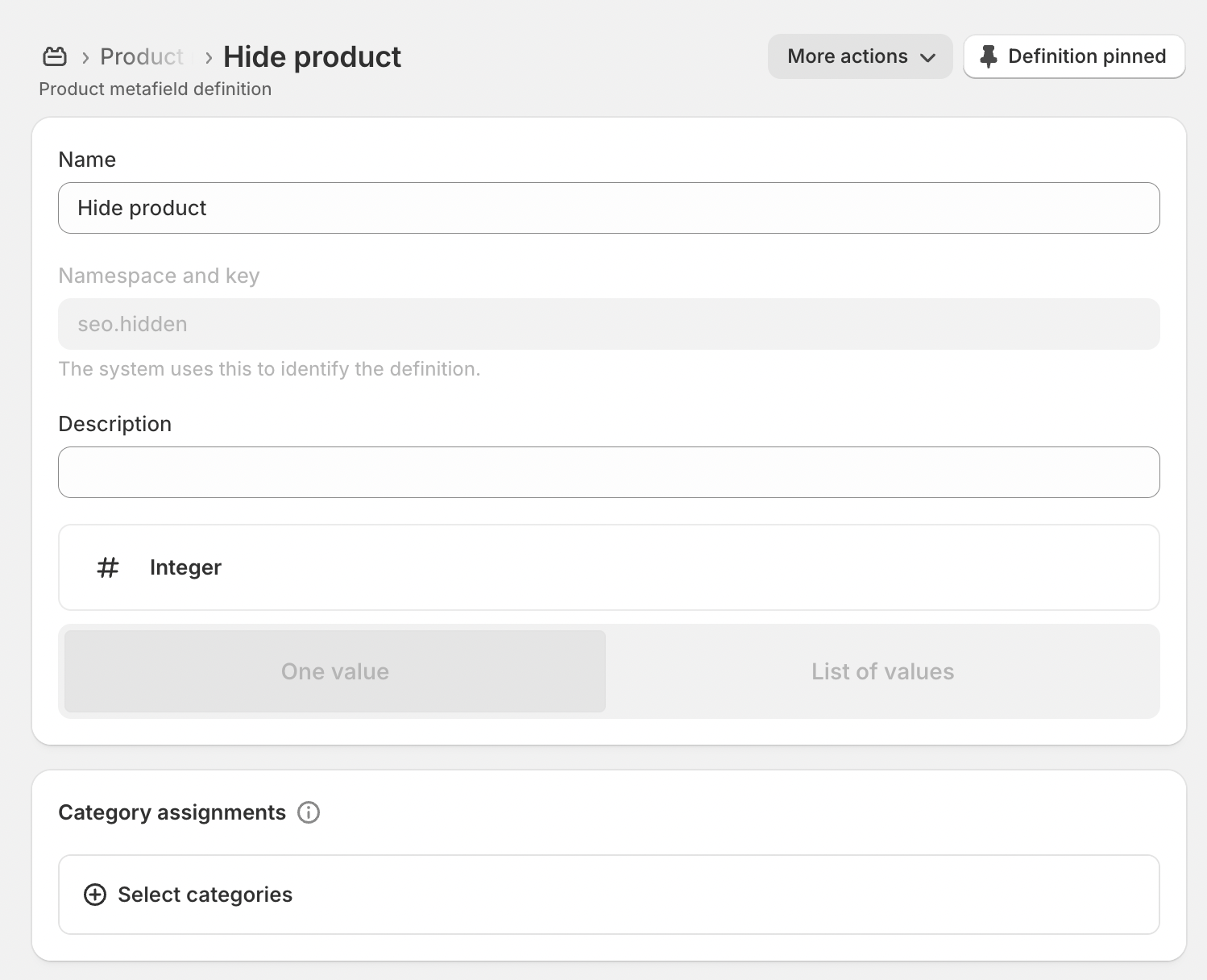This screenshot has height=980, width=1207.
Task: Click into the Description text field
Action: pos(608,472)
